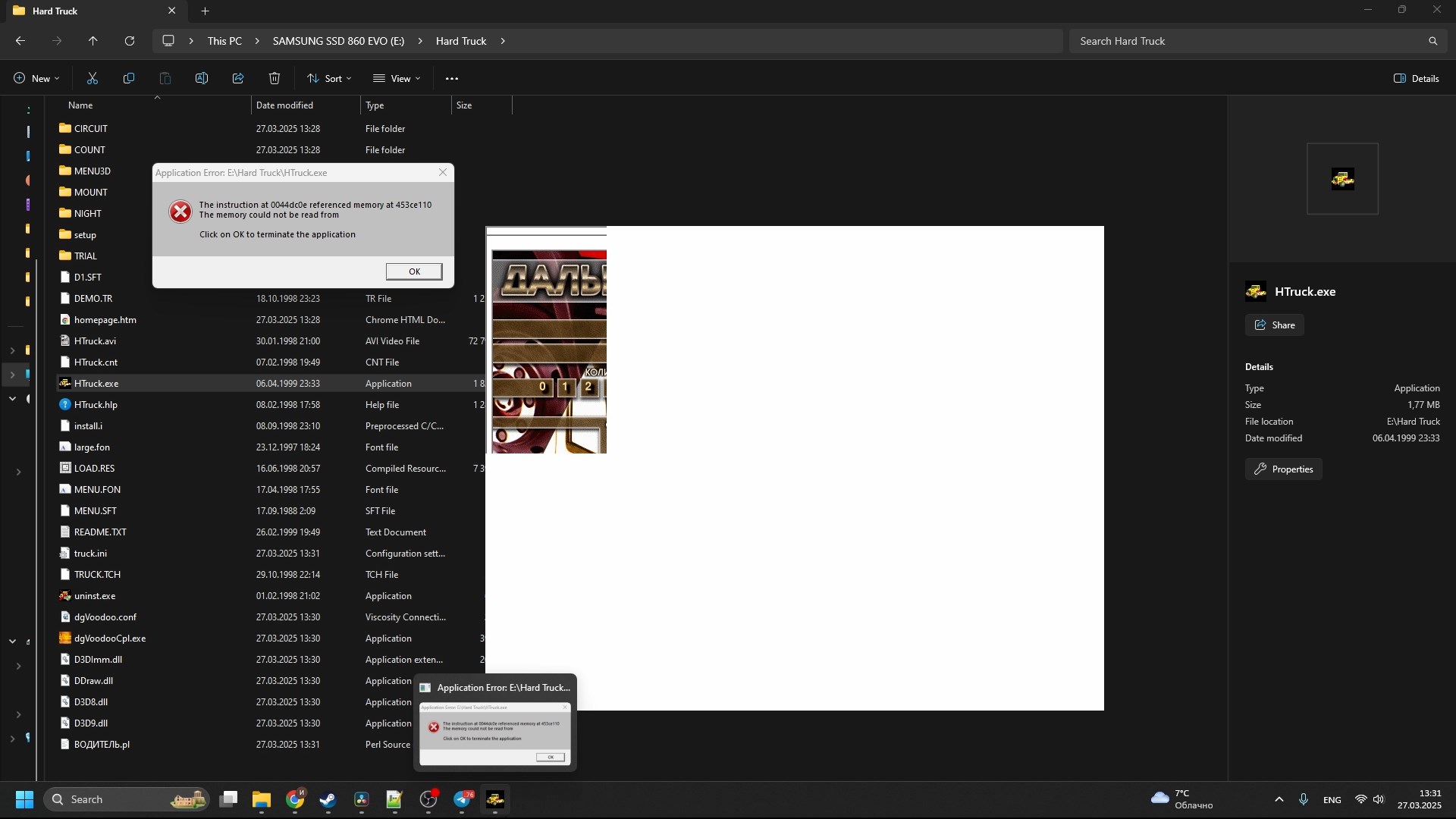Click OK in the Application Error dialog

point(414,271)
